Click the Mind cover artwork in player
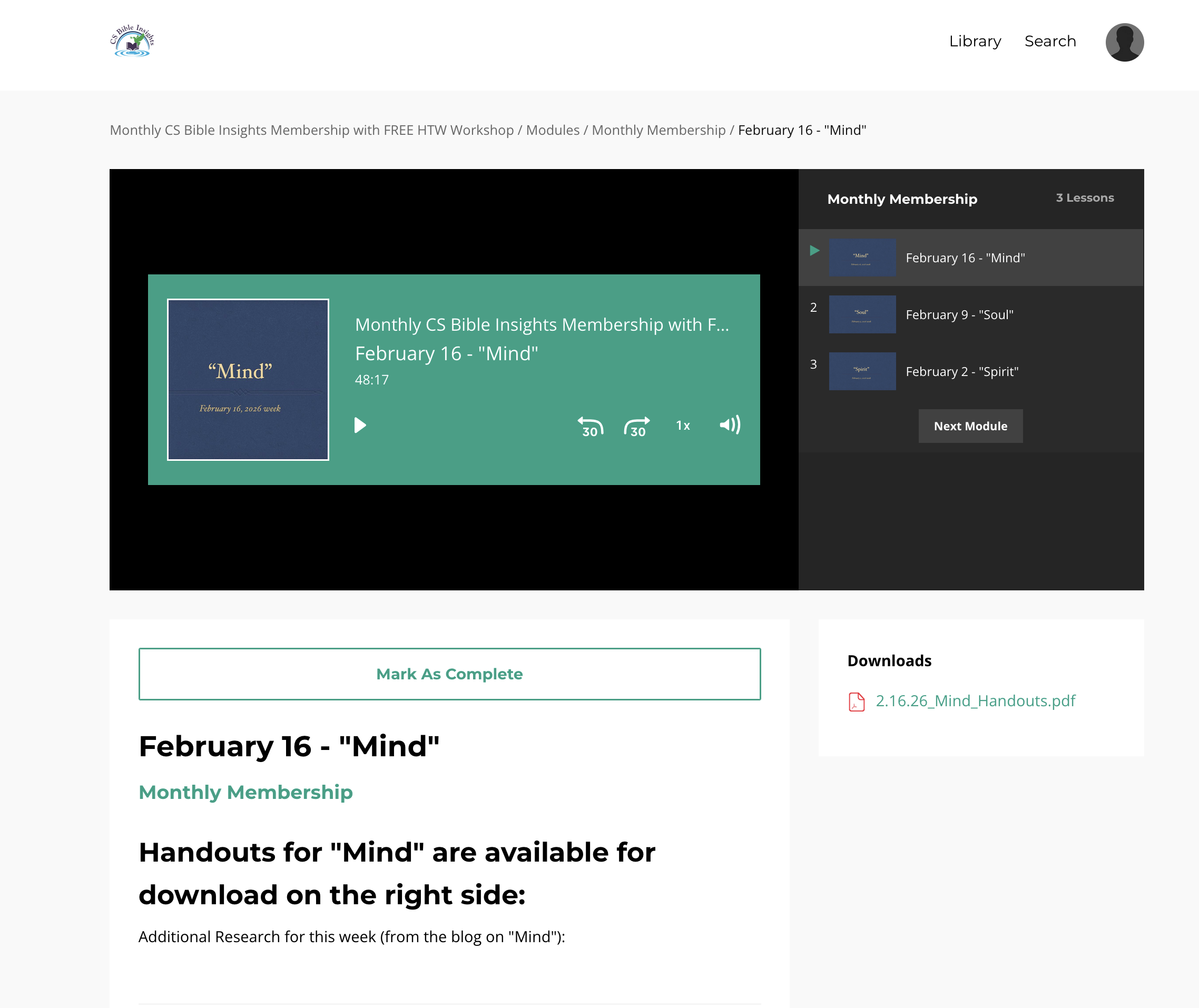The width and height of the screenshot is (1199, 1008). click(x=248, y=379)
